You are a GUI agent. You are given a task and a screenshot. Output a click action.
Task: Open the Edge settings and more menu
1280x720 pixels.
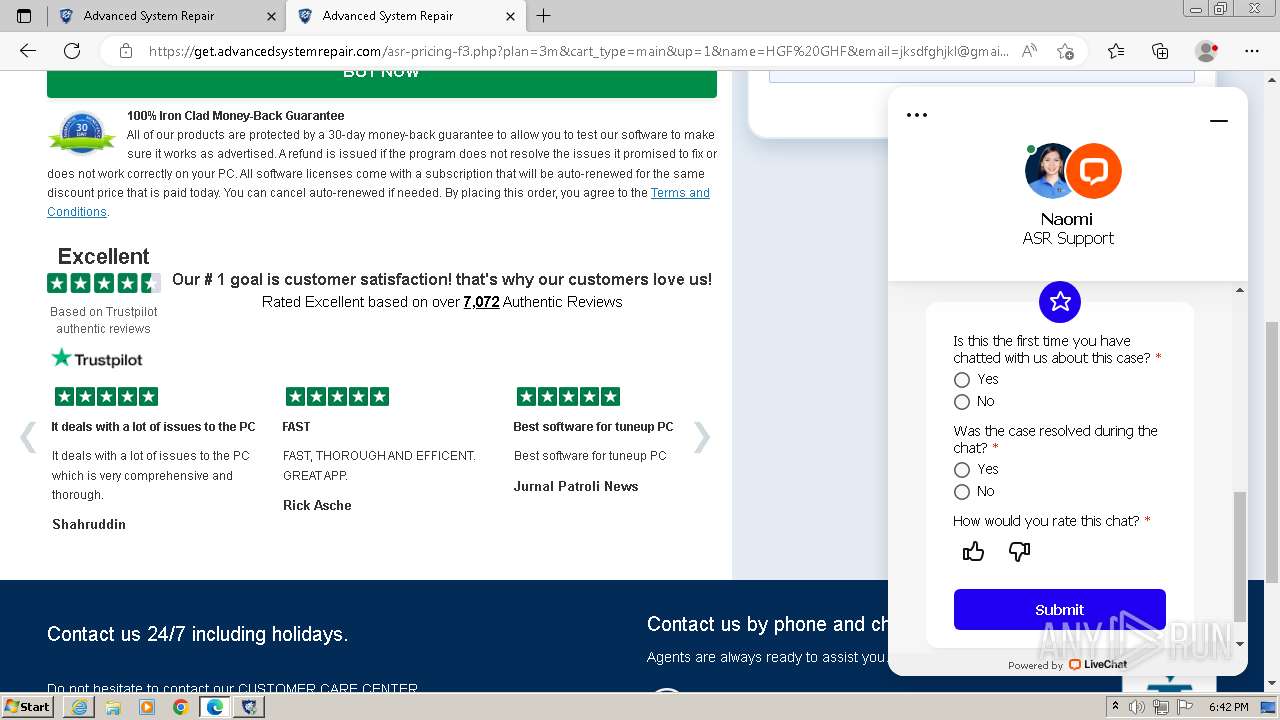1252,51
